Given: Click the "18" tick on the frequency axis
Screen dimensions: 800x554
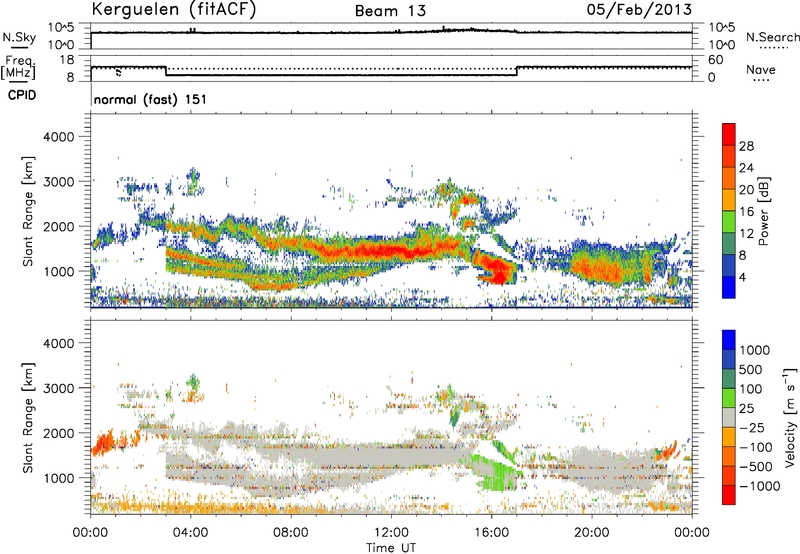Looking at the screenshot, I should (67, 60).
